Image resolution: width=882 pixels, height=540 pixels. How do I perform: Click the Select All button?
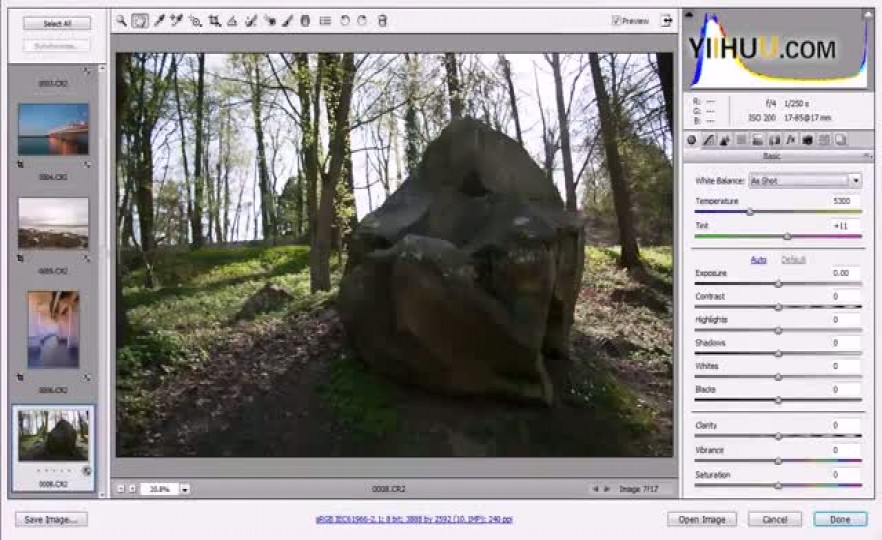[57, 24]
